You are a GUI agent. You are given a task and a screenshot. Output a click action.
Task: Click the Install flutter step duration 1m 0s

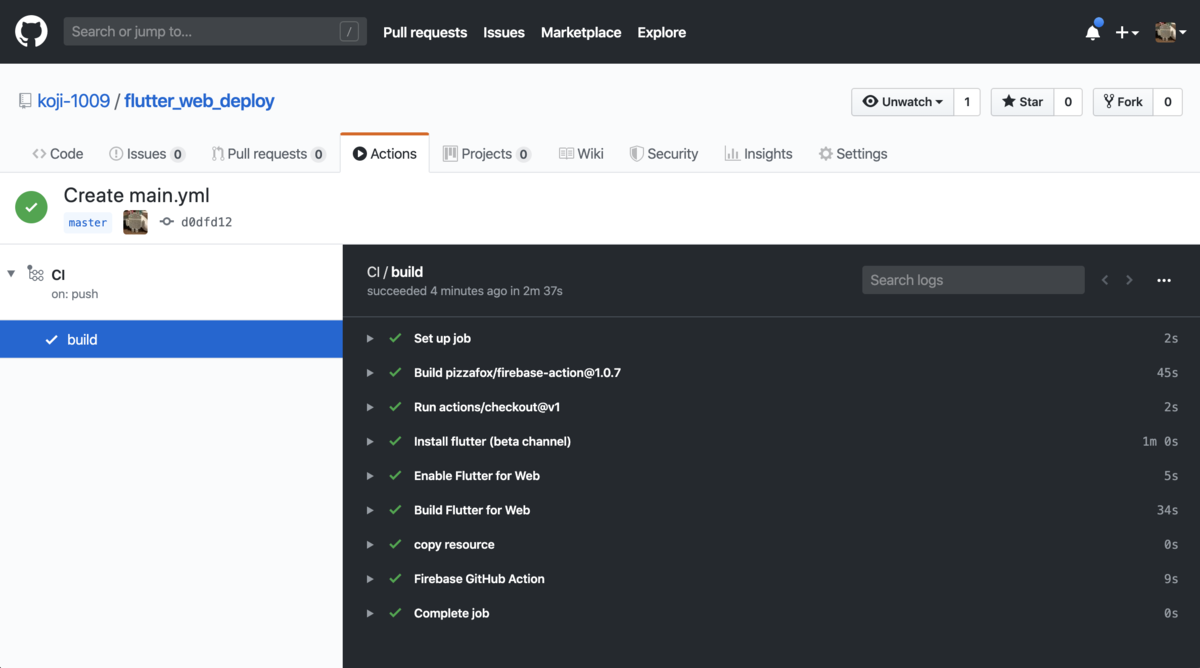(x=1160, y=441)
